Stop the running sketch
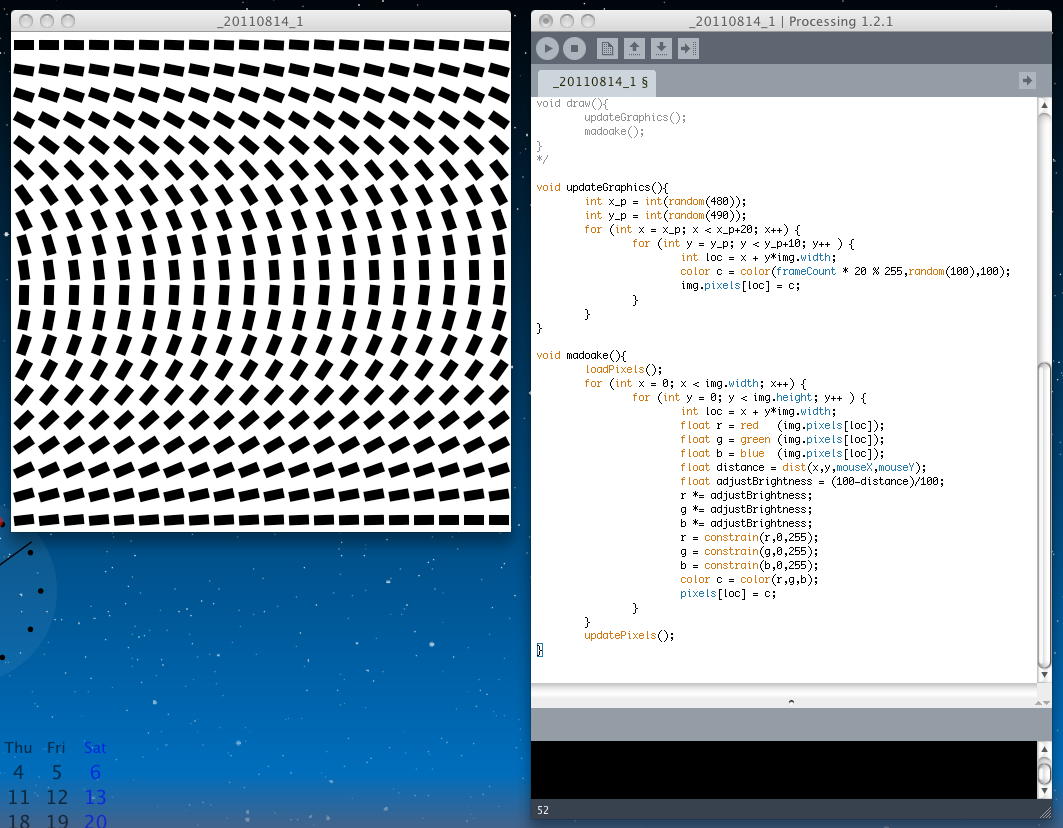Image resolution: width=1063 pixels, height=828 pixels. [574, 49]
